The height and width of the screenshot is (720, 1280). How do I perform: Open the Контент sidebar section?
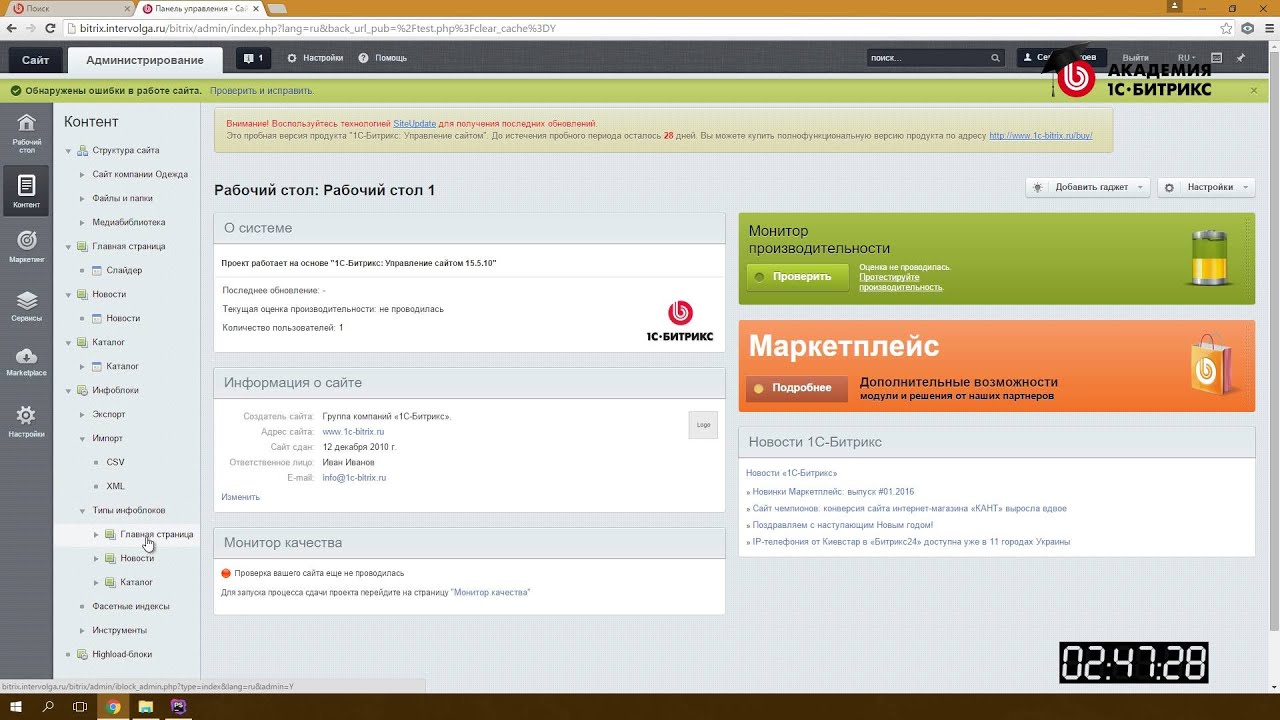[26, 189]
